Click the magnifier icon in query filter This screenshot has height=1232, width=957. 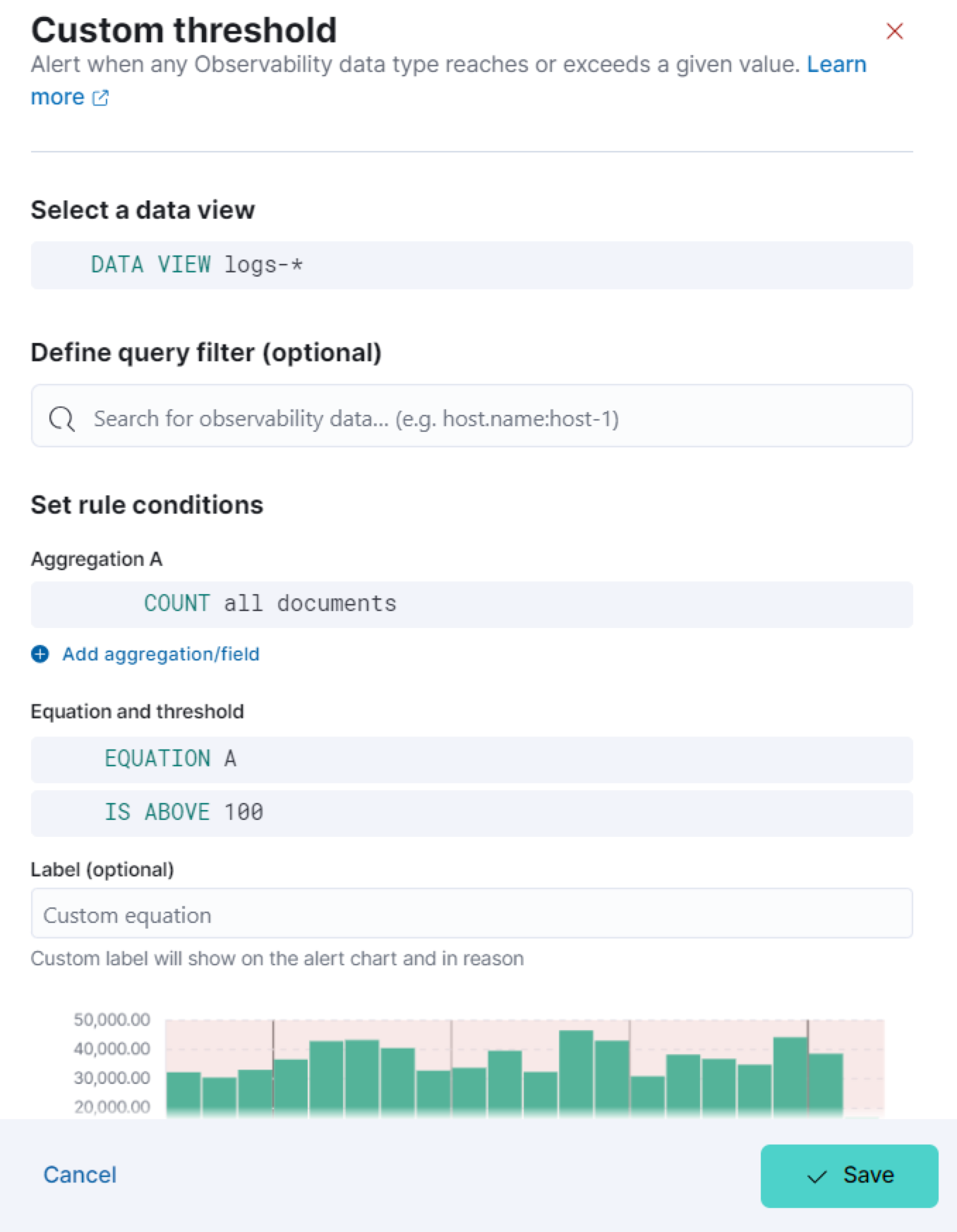point(61,418)
